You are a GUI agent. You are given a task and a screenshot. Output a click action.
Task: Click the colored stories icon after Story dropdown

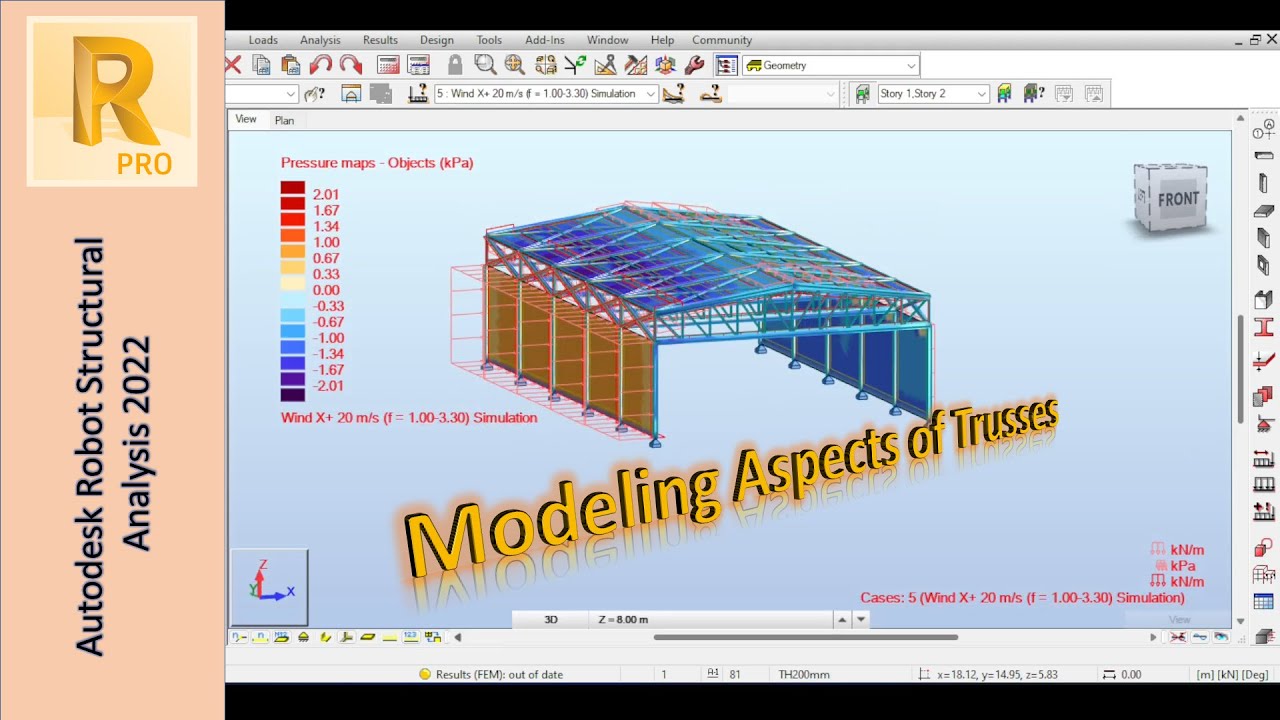pyautogui.click(x=1004, y=93)
